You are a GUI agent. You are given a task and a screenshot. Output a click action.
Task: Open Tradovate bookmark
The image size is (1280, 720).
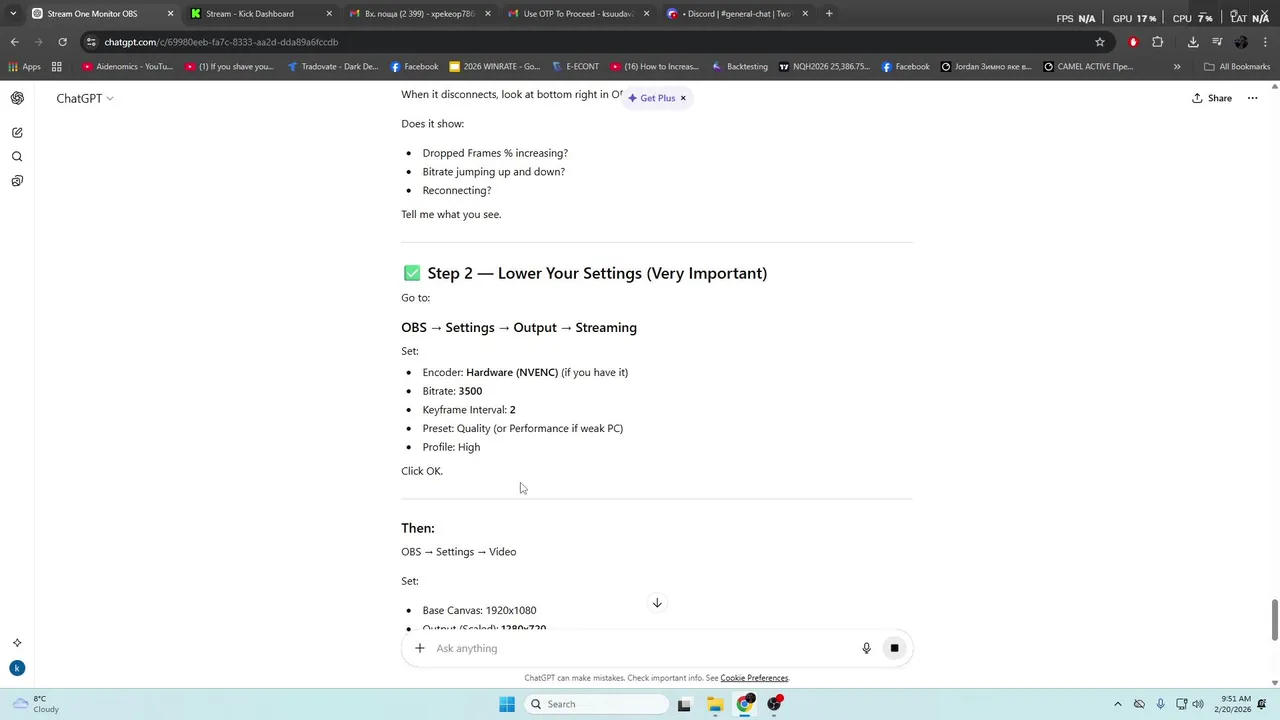332,67
